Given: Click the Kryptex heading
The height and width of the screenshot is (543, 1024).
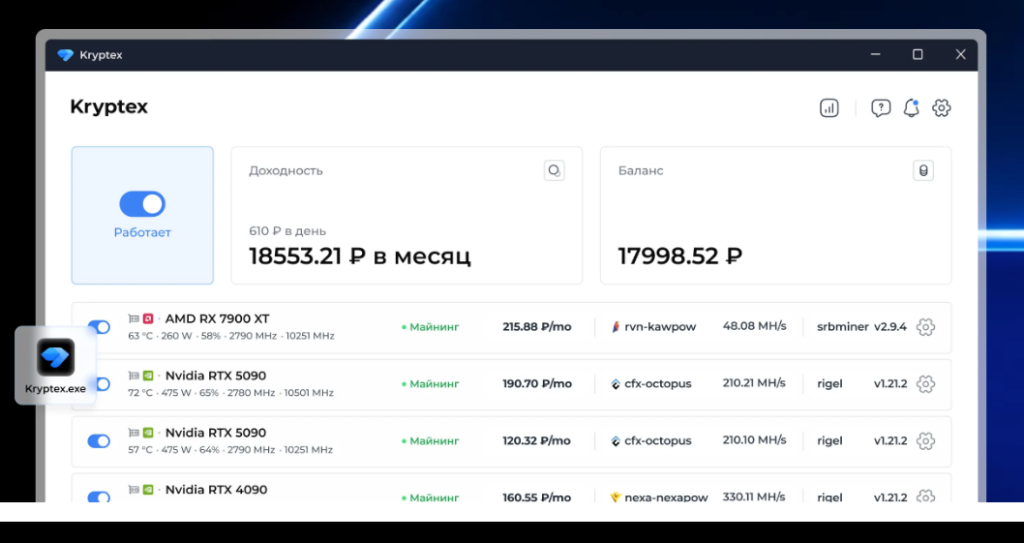Looking at the screenshot, I should (x=109, y=107).
